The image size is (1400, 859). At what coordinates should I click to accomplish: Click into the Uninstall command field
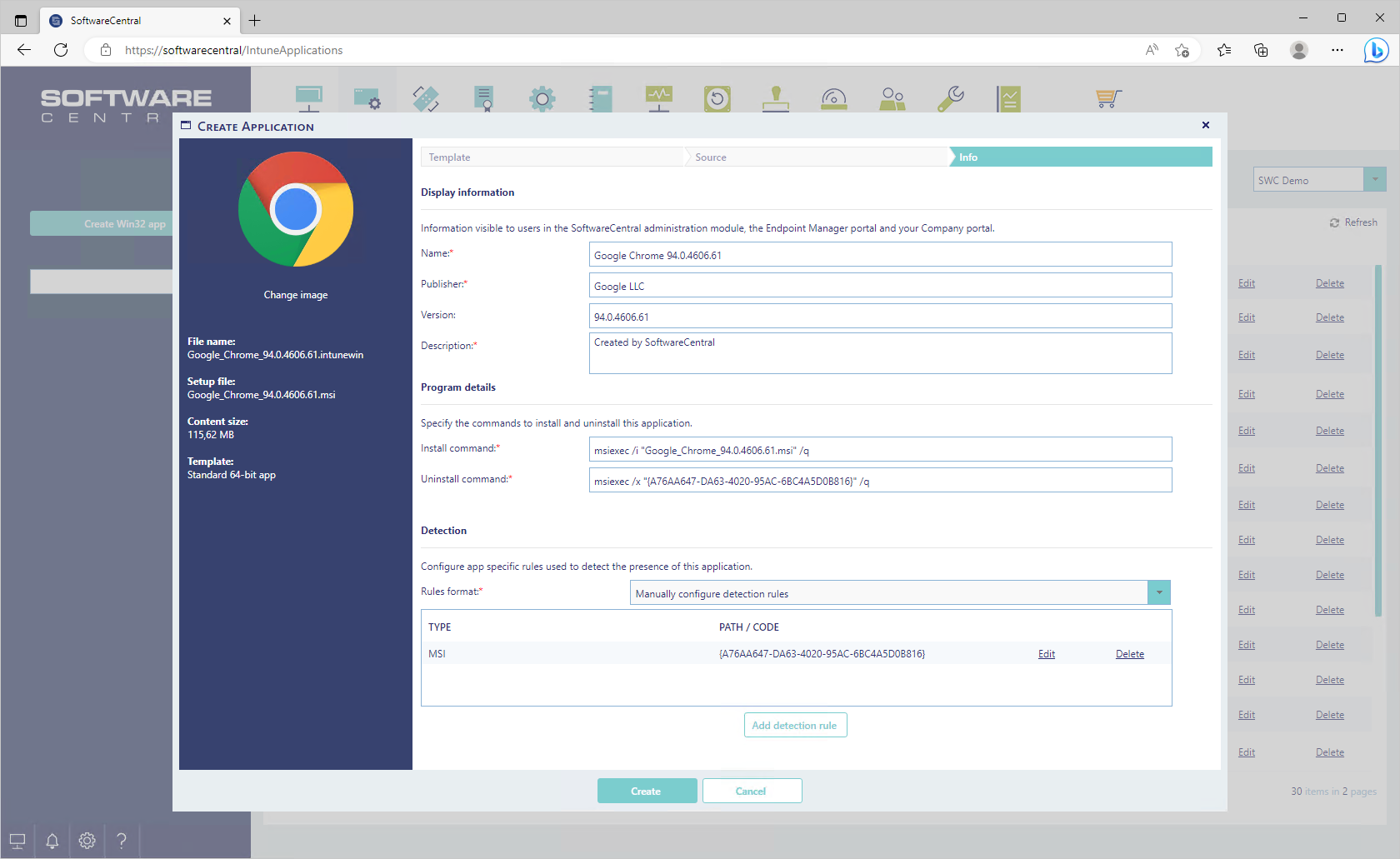tap(880, 481)
